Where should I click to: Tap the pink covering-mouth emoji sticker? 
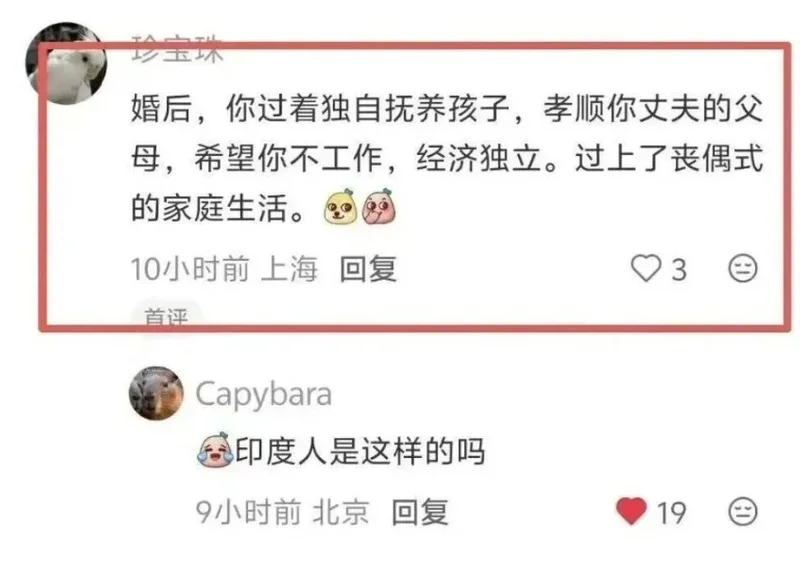tap(379, 207)
